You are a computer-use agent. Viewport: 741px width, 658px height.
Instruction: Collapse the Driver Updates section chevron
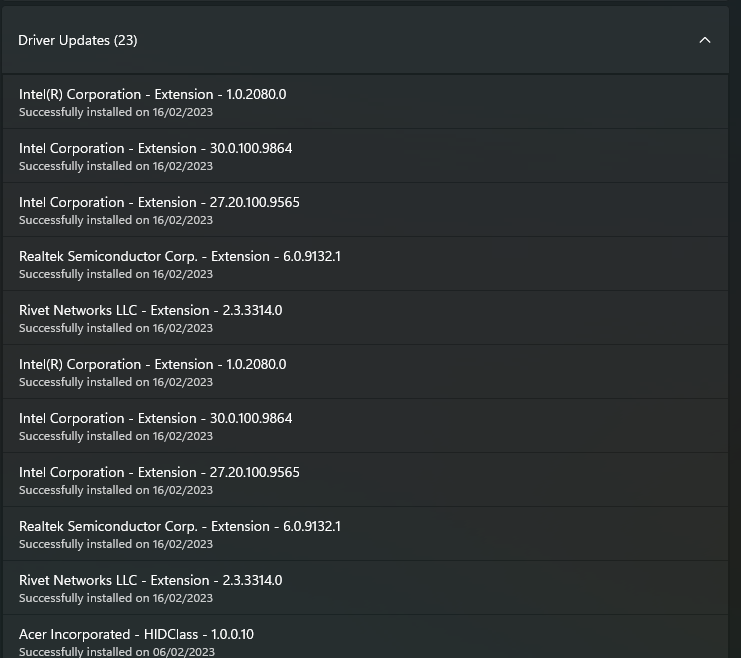705,40
